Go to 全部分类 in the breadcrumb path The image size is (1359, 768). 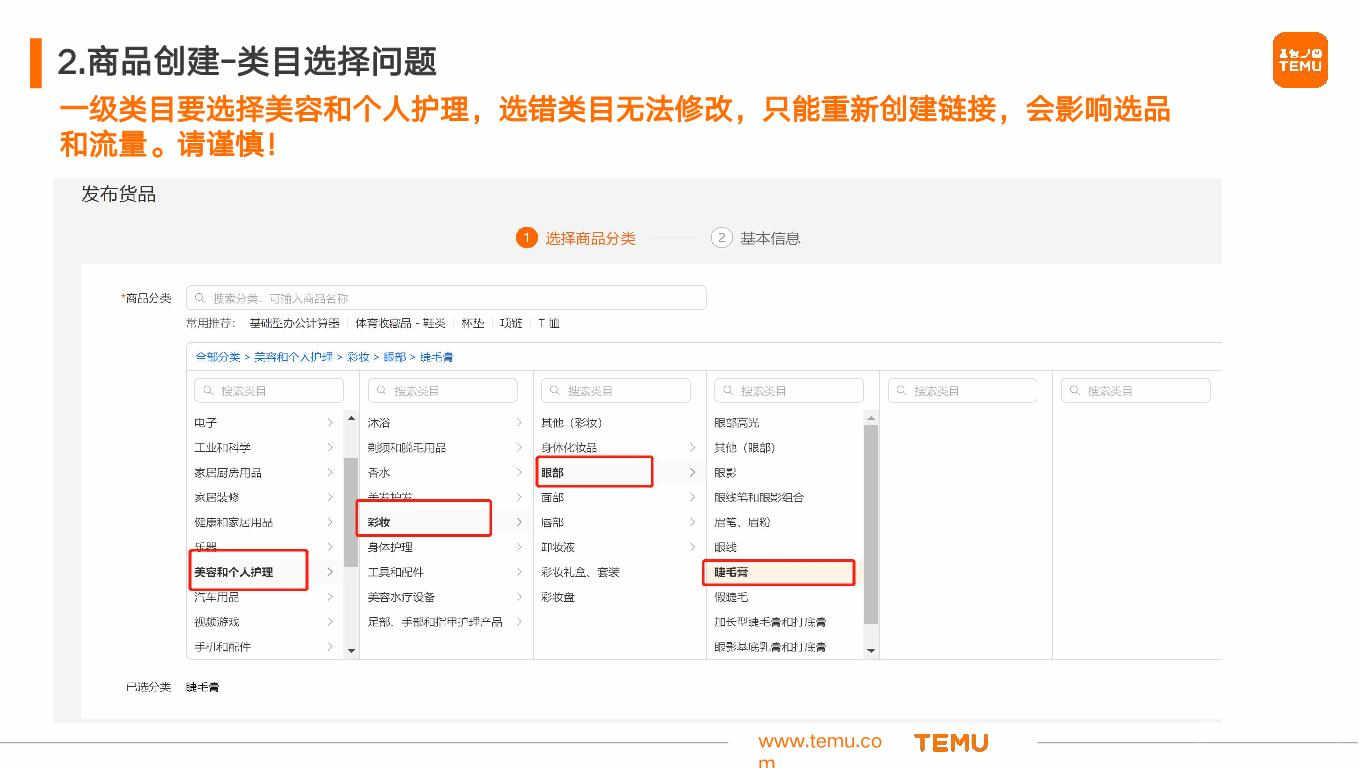coord(217,357)
